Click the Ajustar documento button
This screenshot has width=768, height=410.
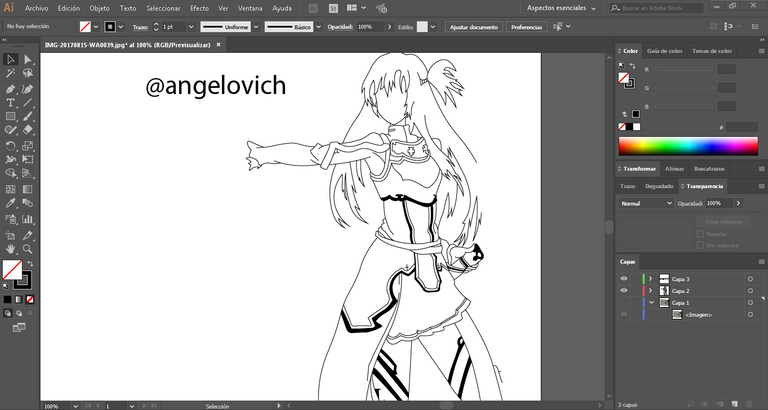473,27
